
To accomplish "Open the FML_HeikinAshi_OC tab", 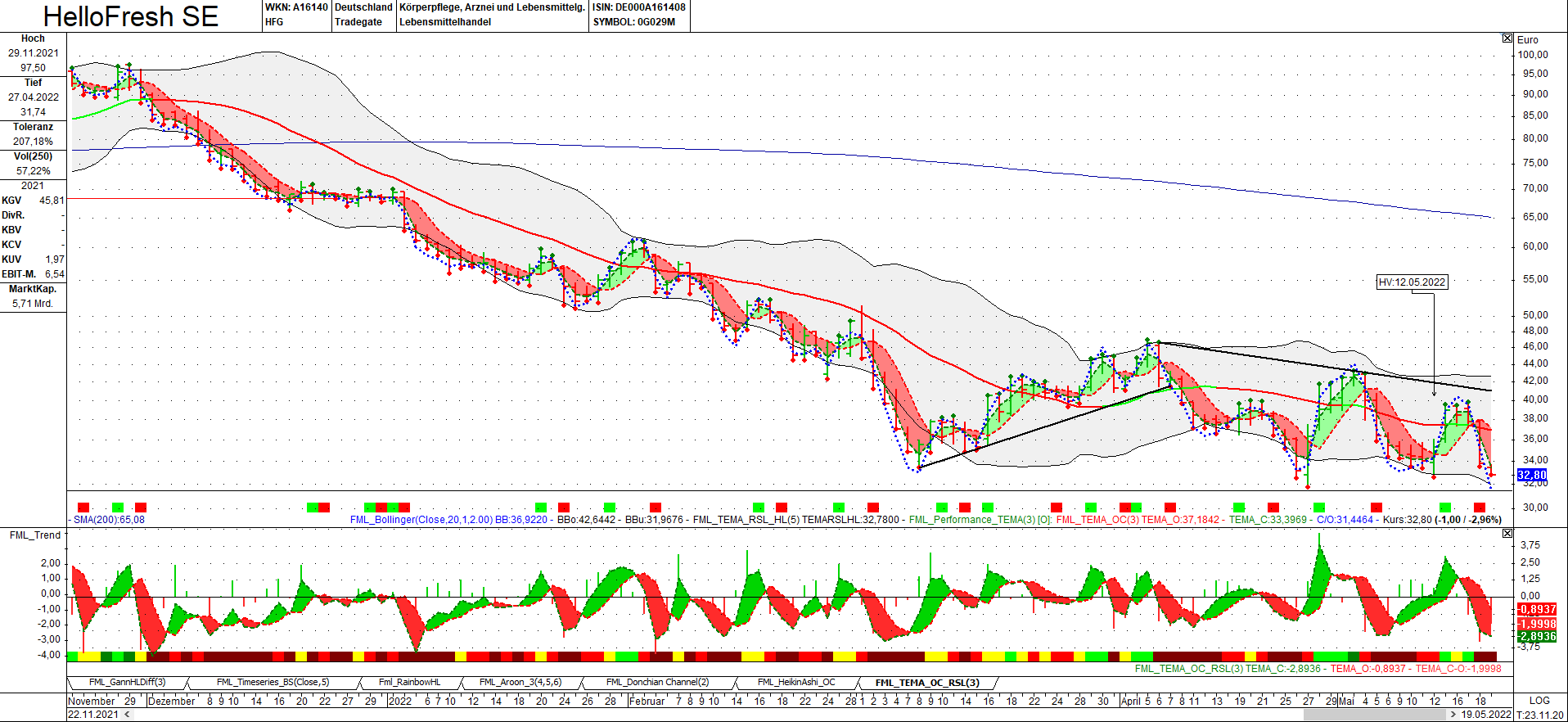I will click(796, 683).
